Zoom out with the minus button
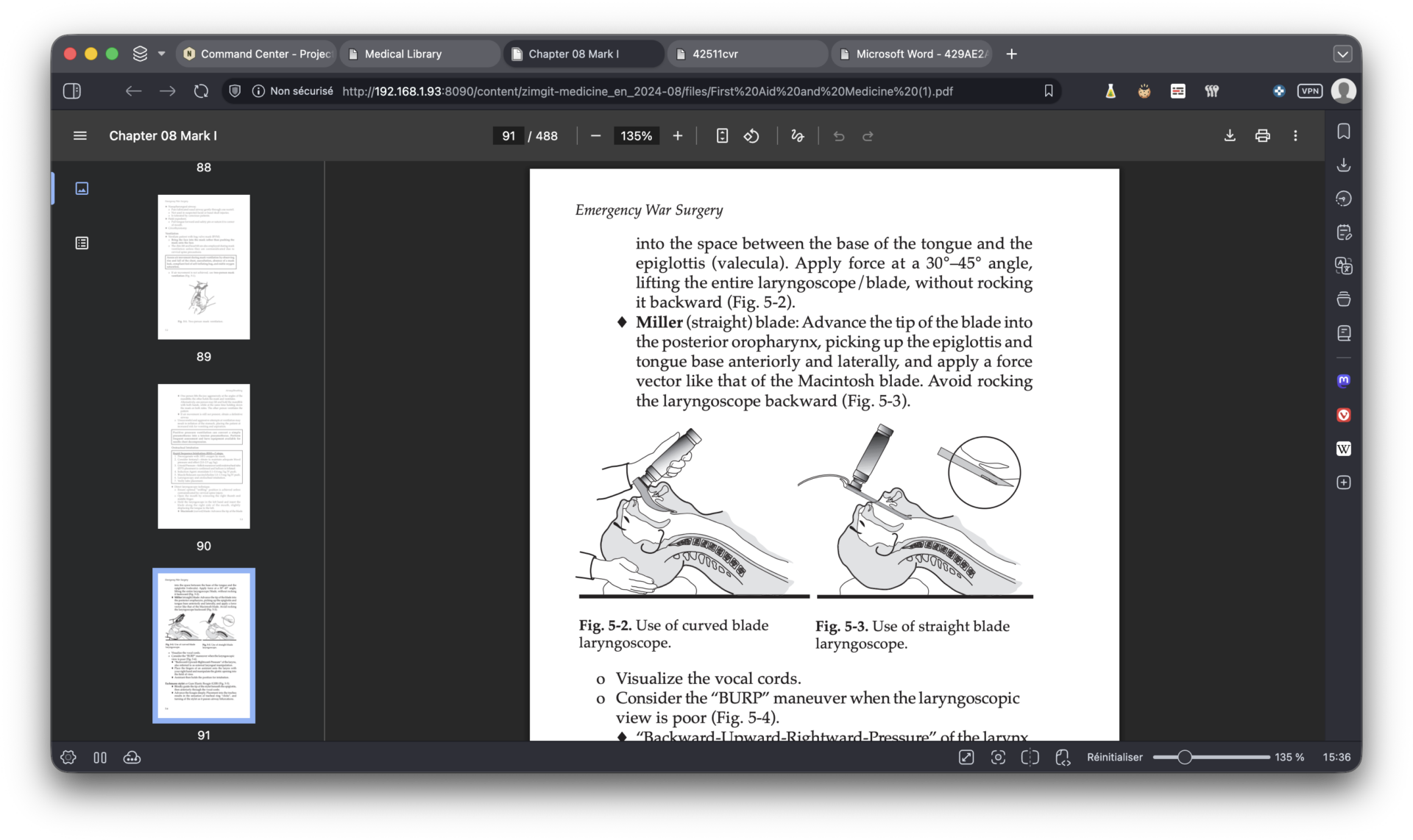This screenshot has height=840, width=1413. [596, 136]
